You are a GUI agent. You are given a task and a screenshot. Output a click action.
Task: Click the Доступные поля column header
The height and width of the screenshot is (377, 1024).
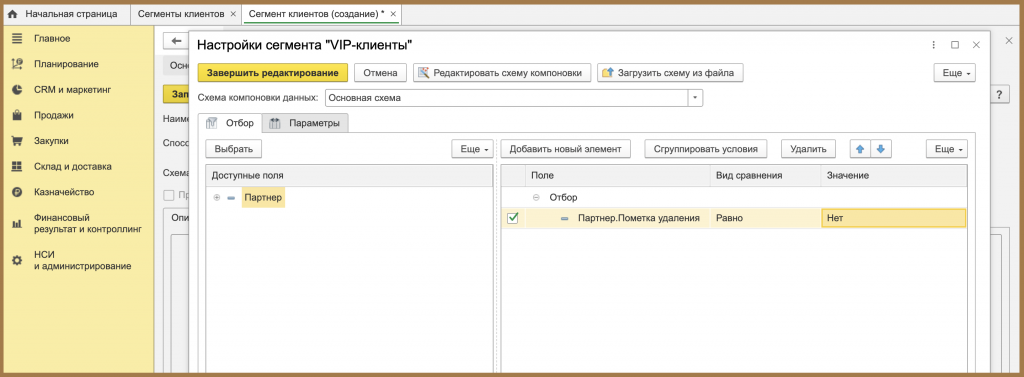(x=349, y=176)
